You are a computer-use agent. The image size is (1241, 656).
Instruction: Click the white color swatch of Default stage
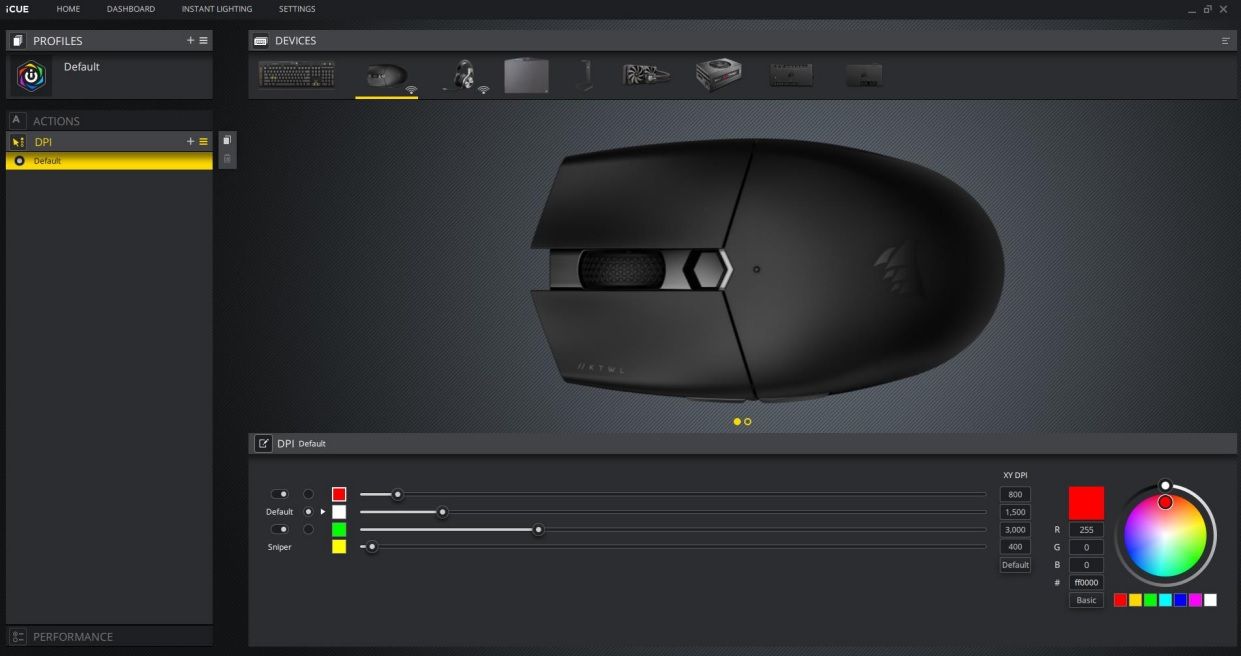coord(339,511)
